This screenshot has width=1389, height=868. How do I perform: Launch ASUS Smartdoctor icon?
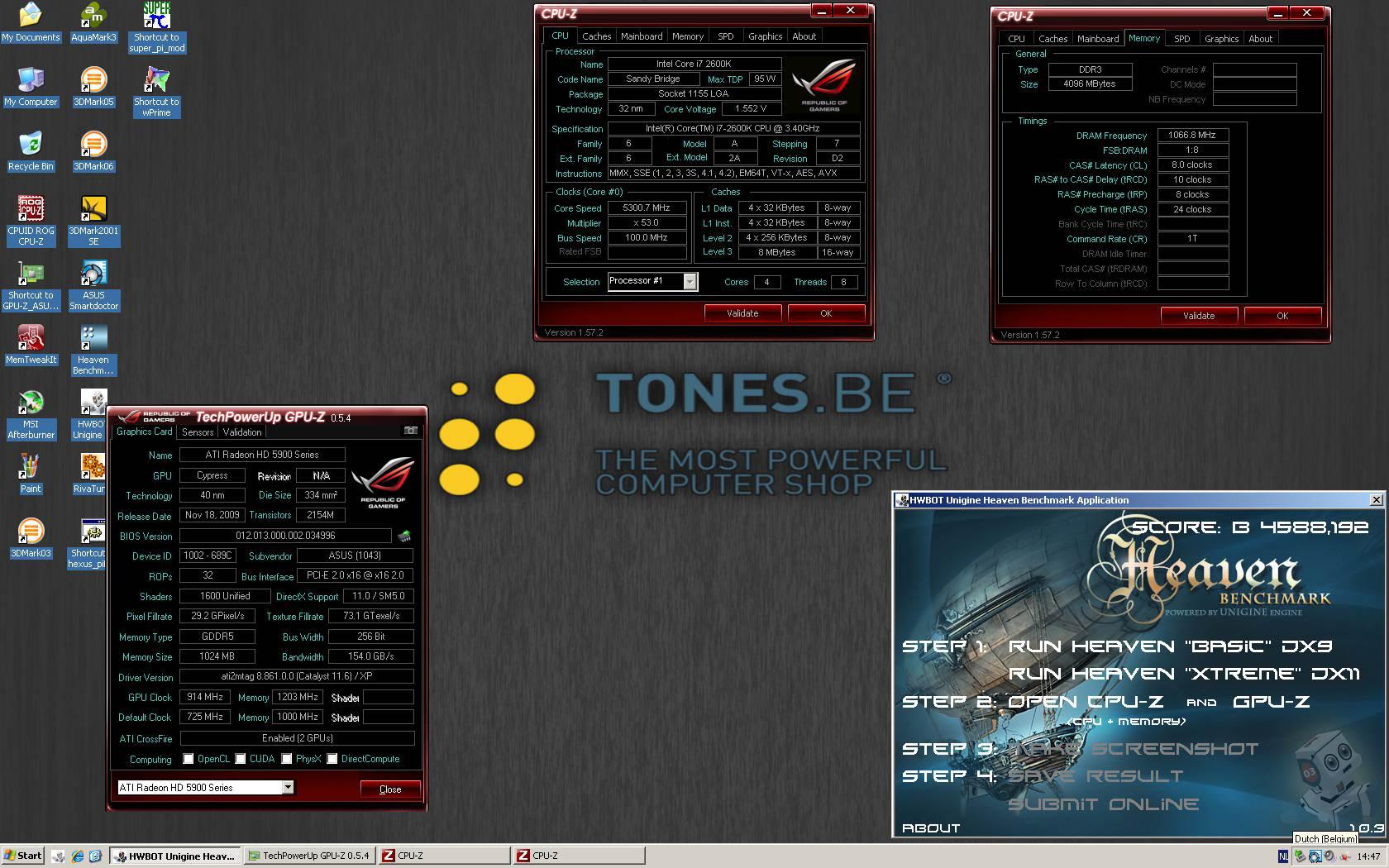(93, 285)
